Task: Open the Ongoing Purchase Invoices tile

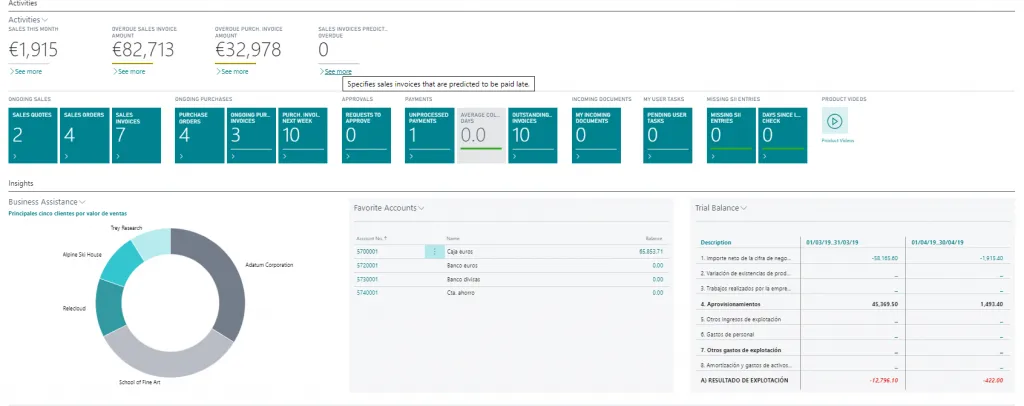Action: (x=251, y=135)
